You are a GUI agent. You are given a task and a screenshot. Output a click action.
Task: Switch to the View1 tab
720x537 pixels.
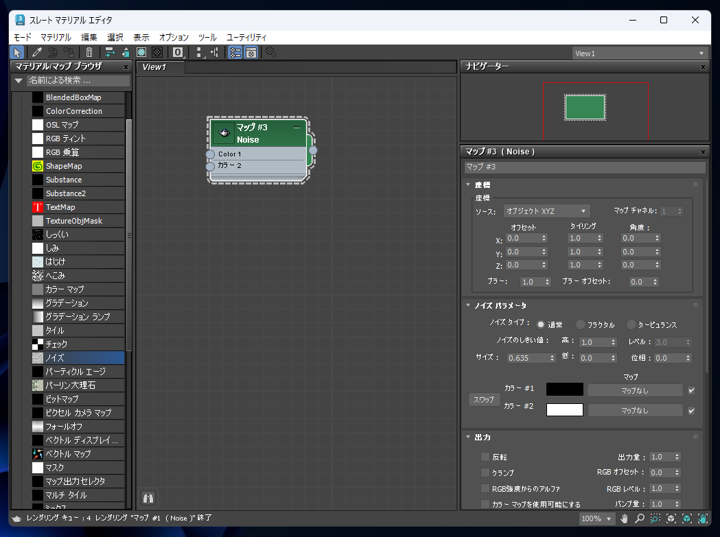[x=160, y=67]
